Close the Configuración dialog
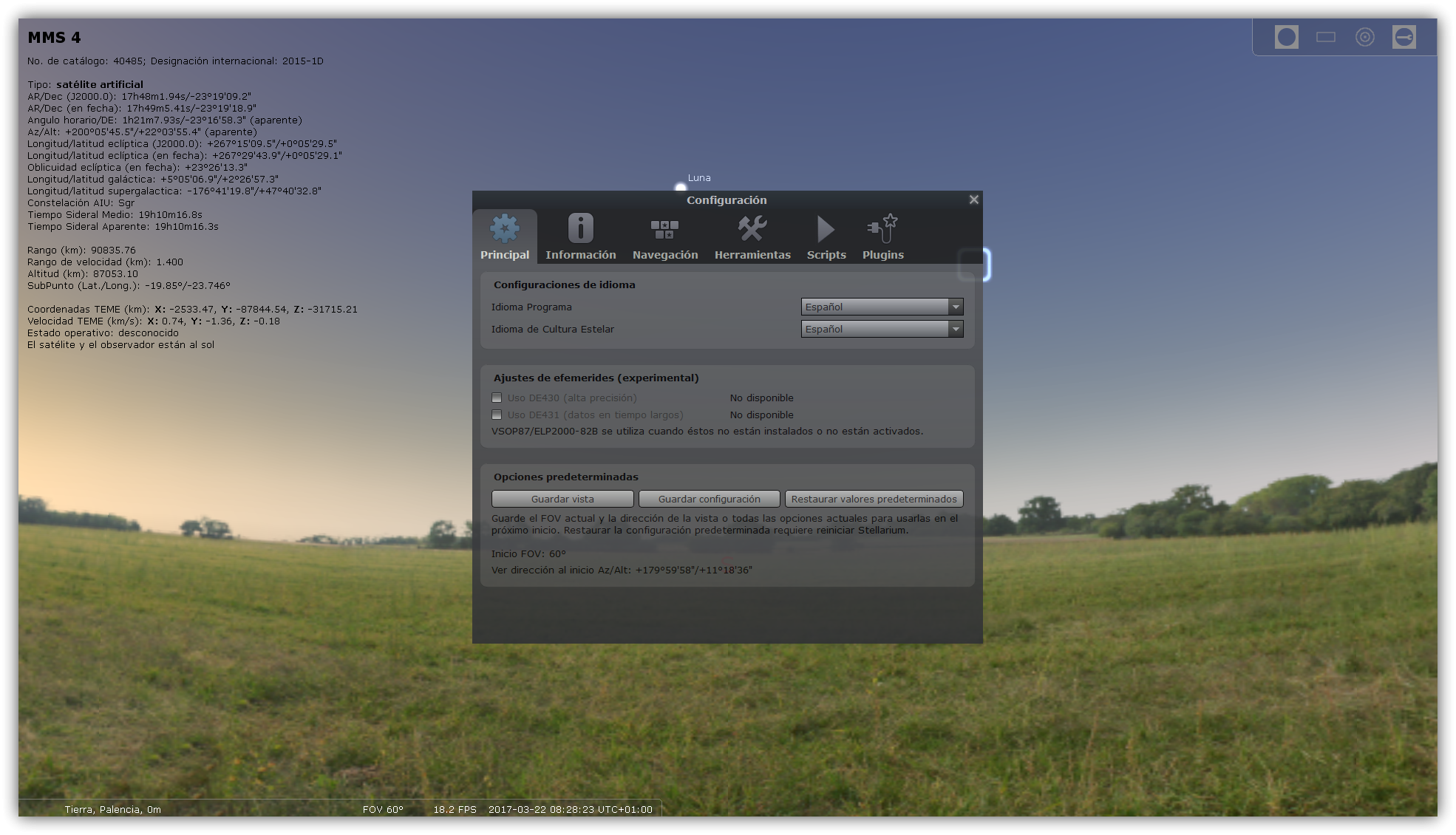This screenshot has width=1456, height=835. (x=973, y=200)
